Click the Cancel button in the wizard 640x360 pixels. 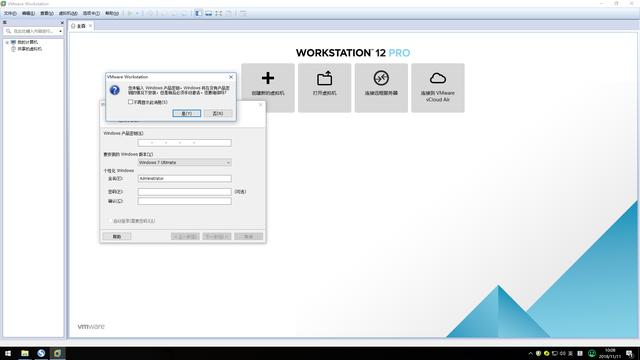(x=249, y=237)
